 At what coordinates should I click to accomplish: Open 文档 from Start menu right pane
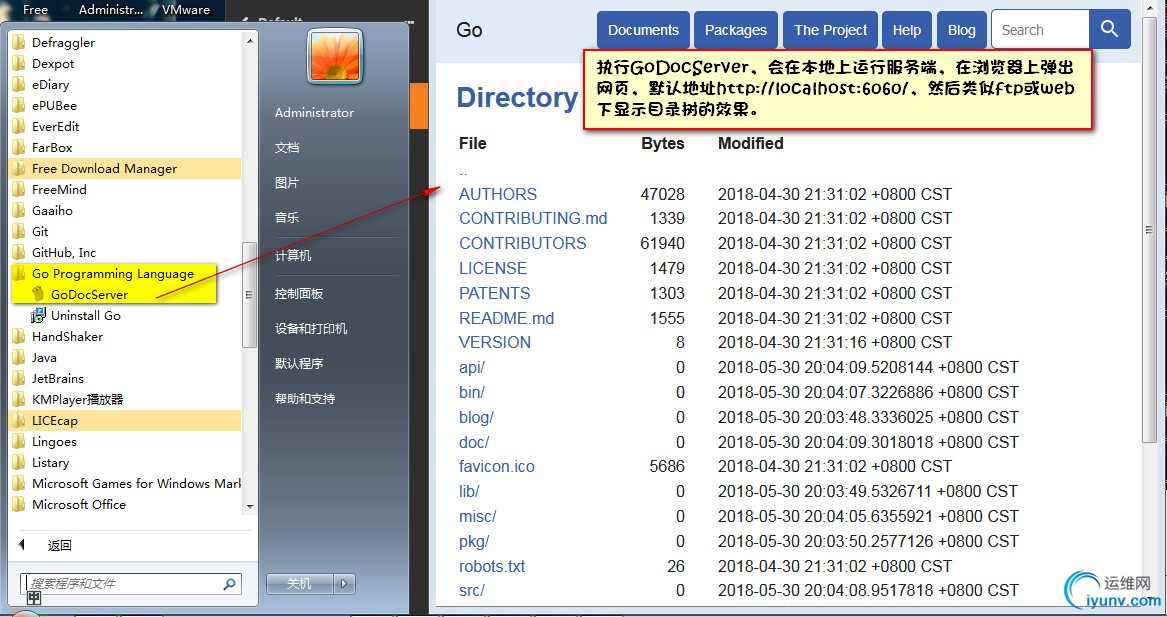pos(287,147)
